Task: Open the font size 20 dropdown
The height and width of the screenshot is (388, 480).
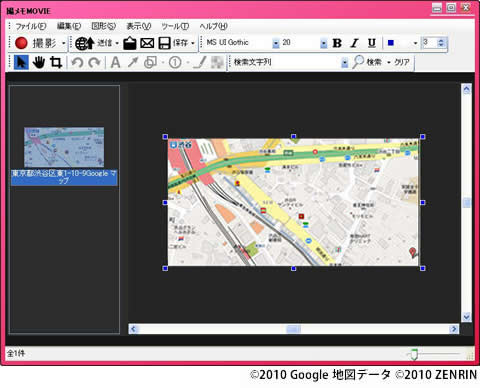Action: pos(324,43)
